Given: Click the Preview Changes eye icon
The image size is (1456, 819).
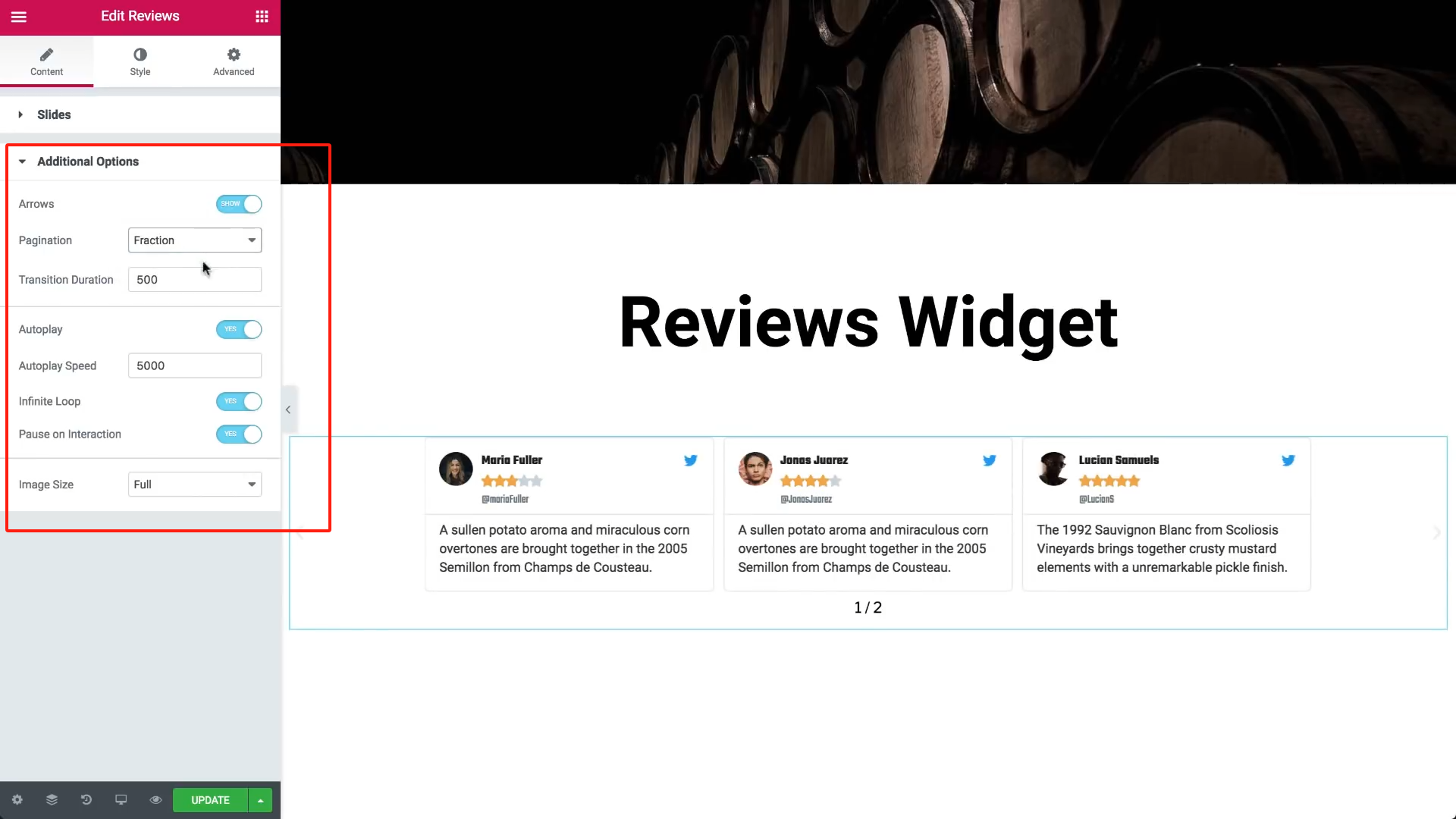Looking at the screenshot, I should (155, 800).
